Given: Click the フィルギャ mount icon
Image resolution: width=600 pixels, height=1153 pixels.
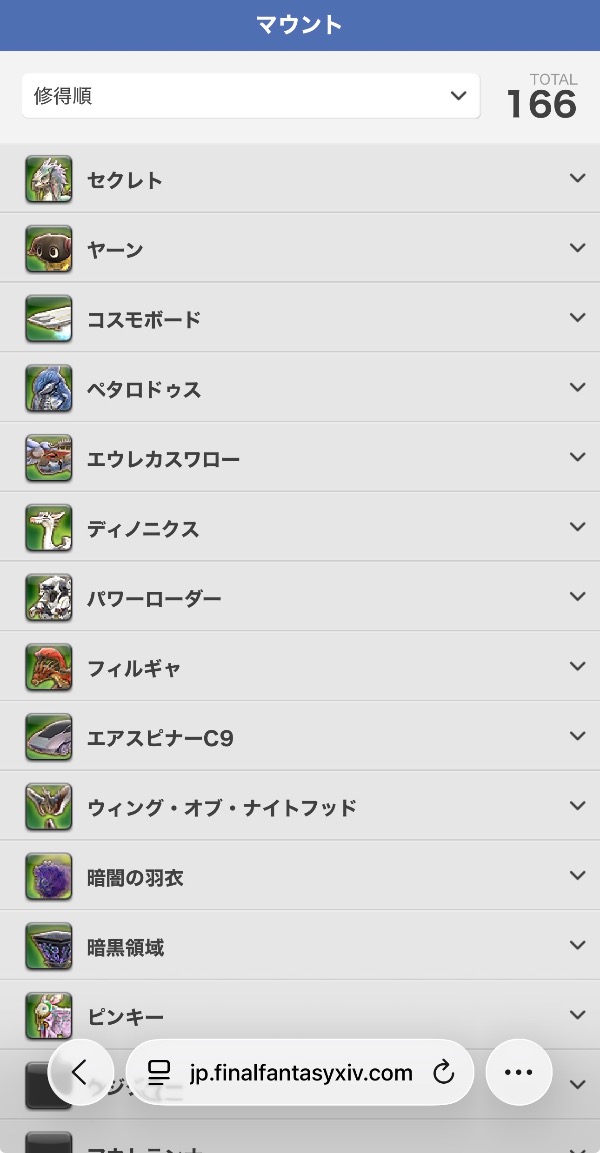Looking at the screenshot, I should click(49, 668).
